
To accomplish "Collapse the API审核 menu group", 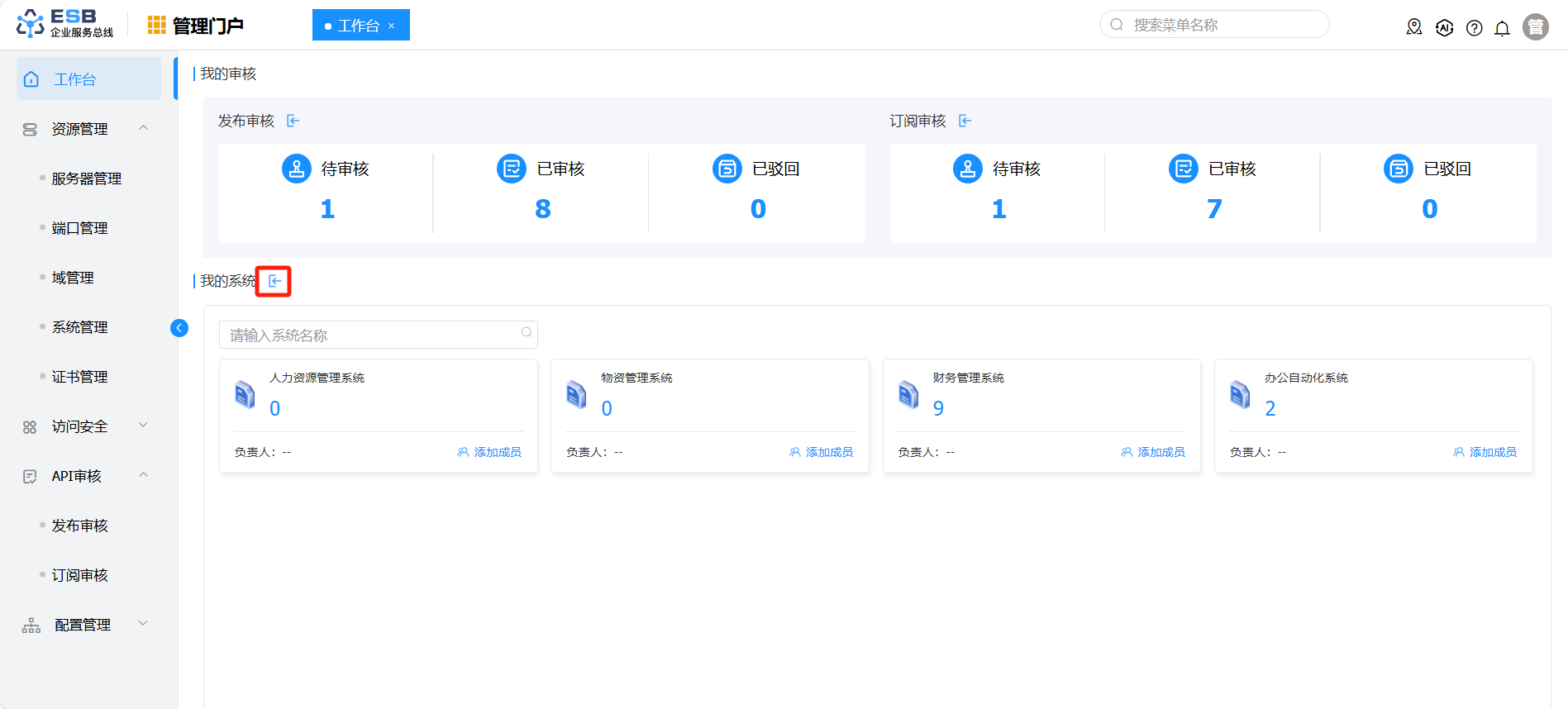I will point(143,475).
